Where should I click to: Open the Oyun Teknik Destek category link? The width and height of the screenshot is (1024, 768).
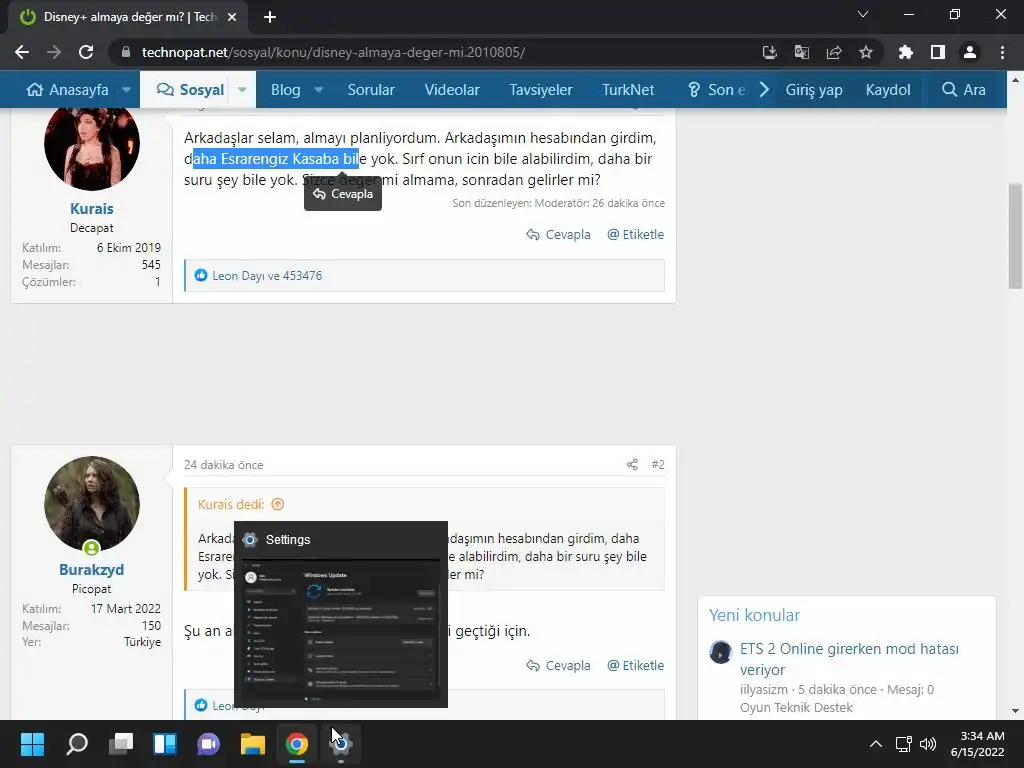(796, 707)
